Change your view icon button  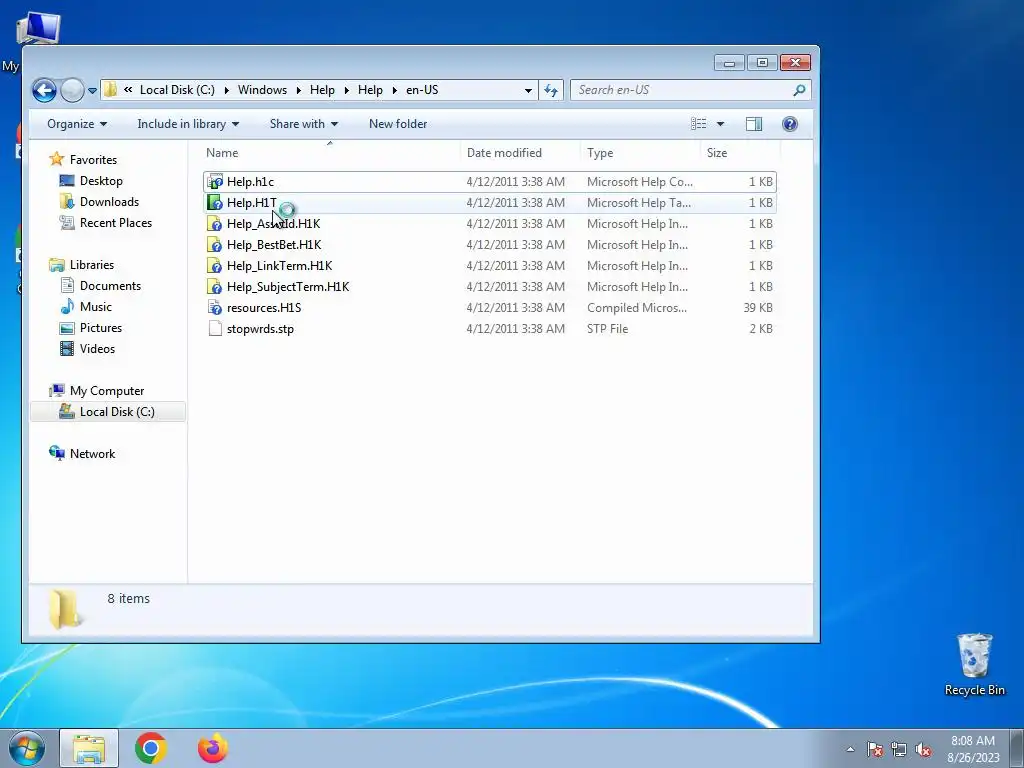[699, 123]
